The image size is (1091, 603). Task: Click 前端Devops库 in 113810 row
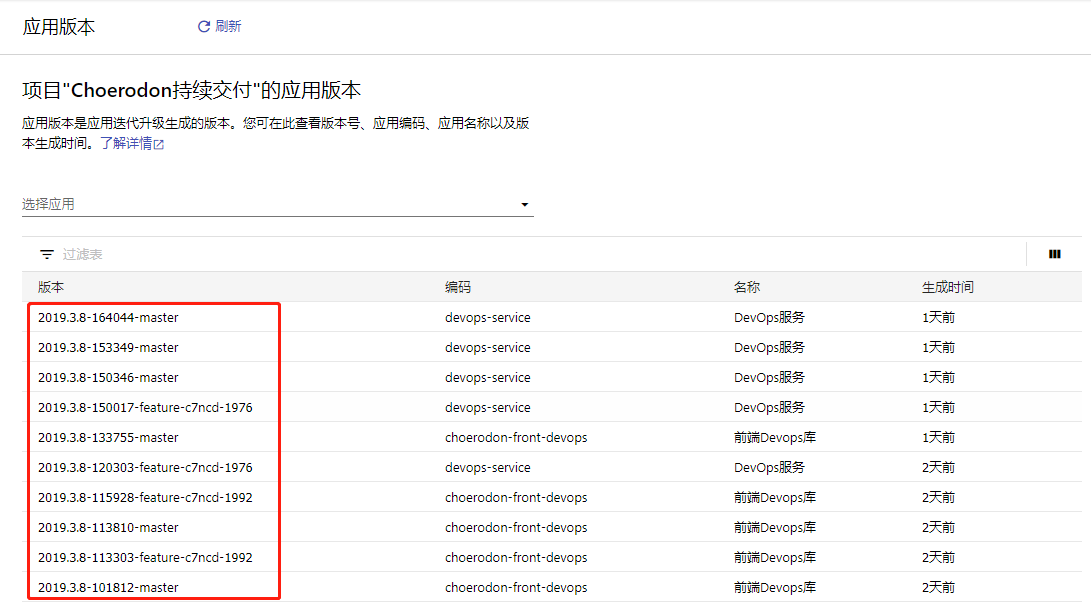click(774, 526)
